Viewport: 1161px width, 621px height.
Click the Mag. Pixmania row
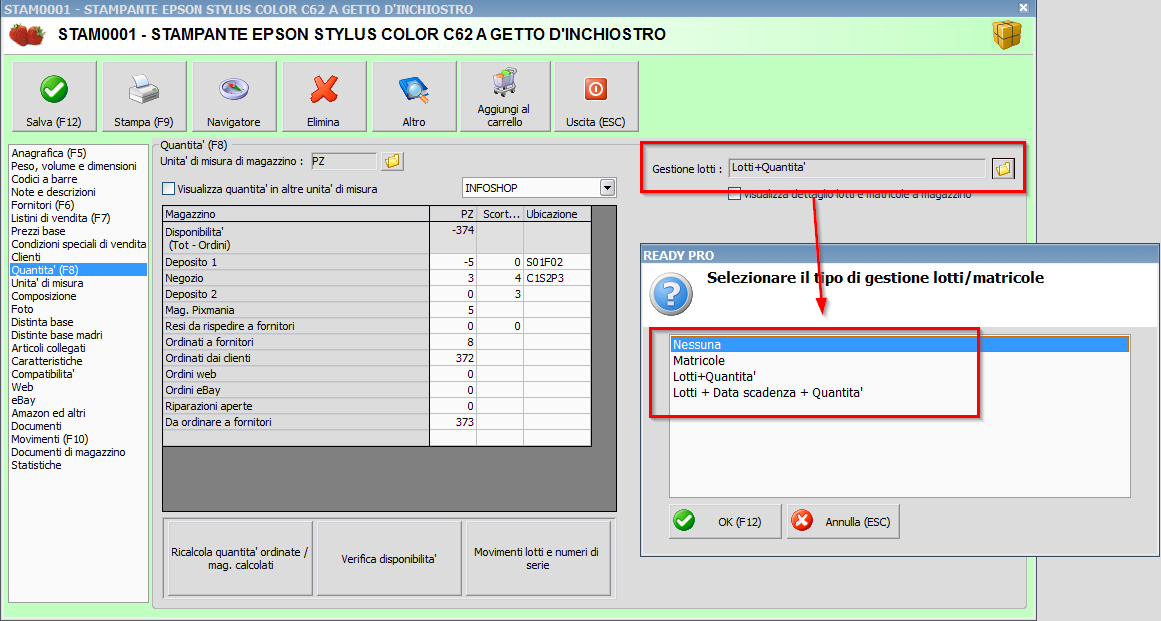[x=377, y=310]
